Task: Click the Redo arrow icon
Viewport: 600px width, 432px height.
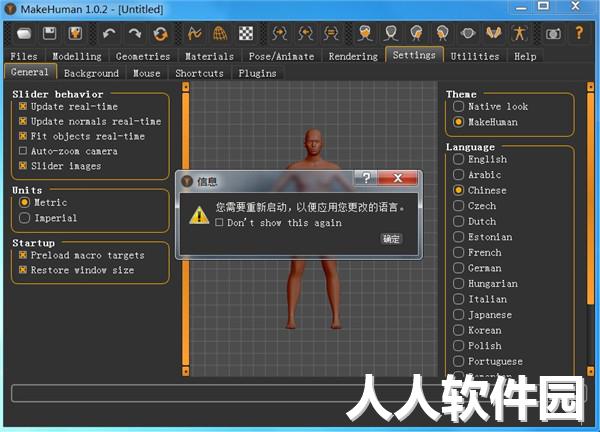Action: tap(135, 34)
